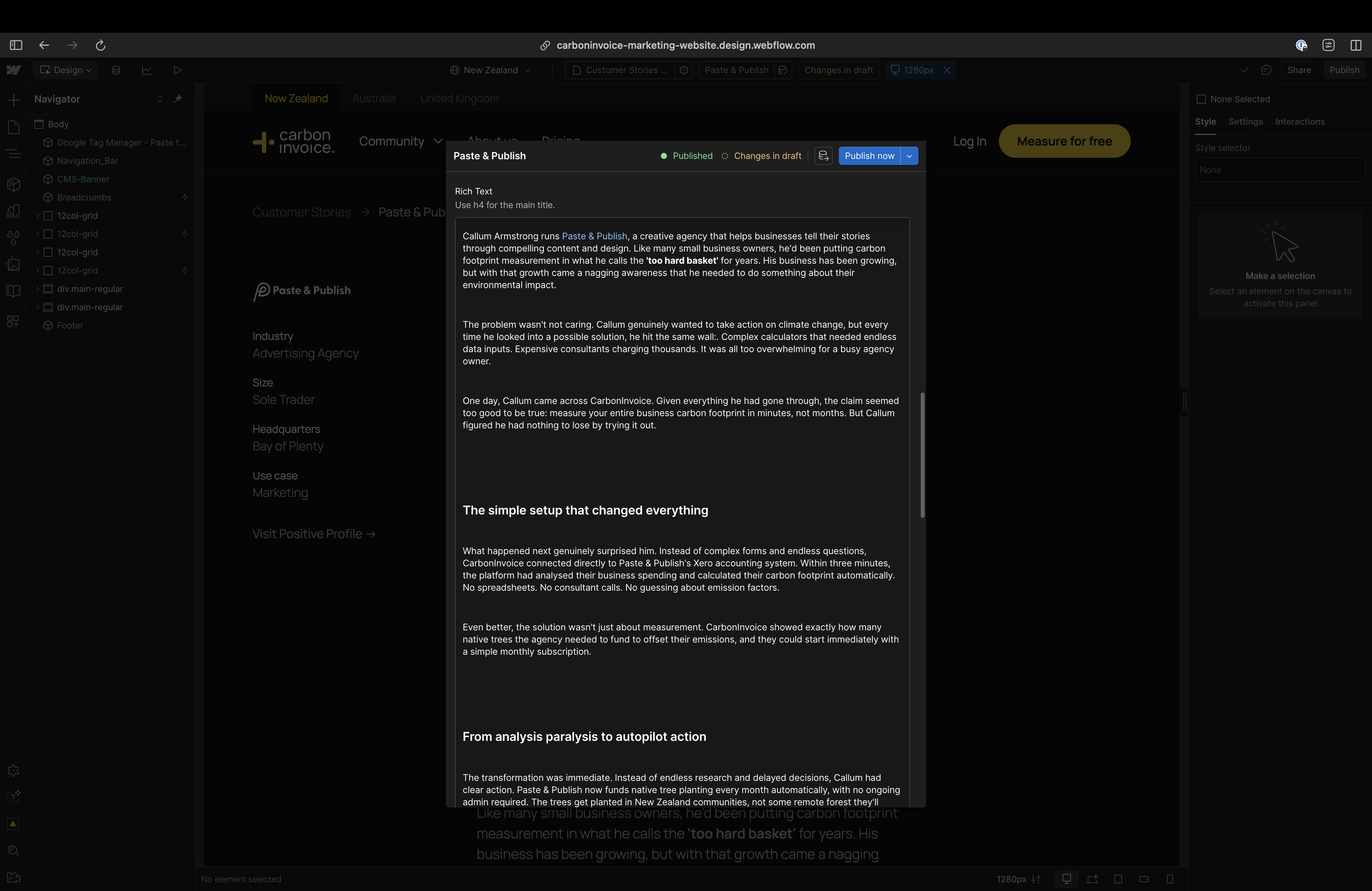Select the Footer item in Navigator
Image resolution: width=1372 pixels, height=891 pixels.
coord(70,325)
